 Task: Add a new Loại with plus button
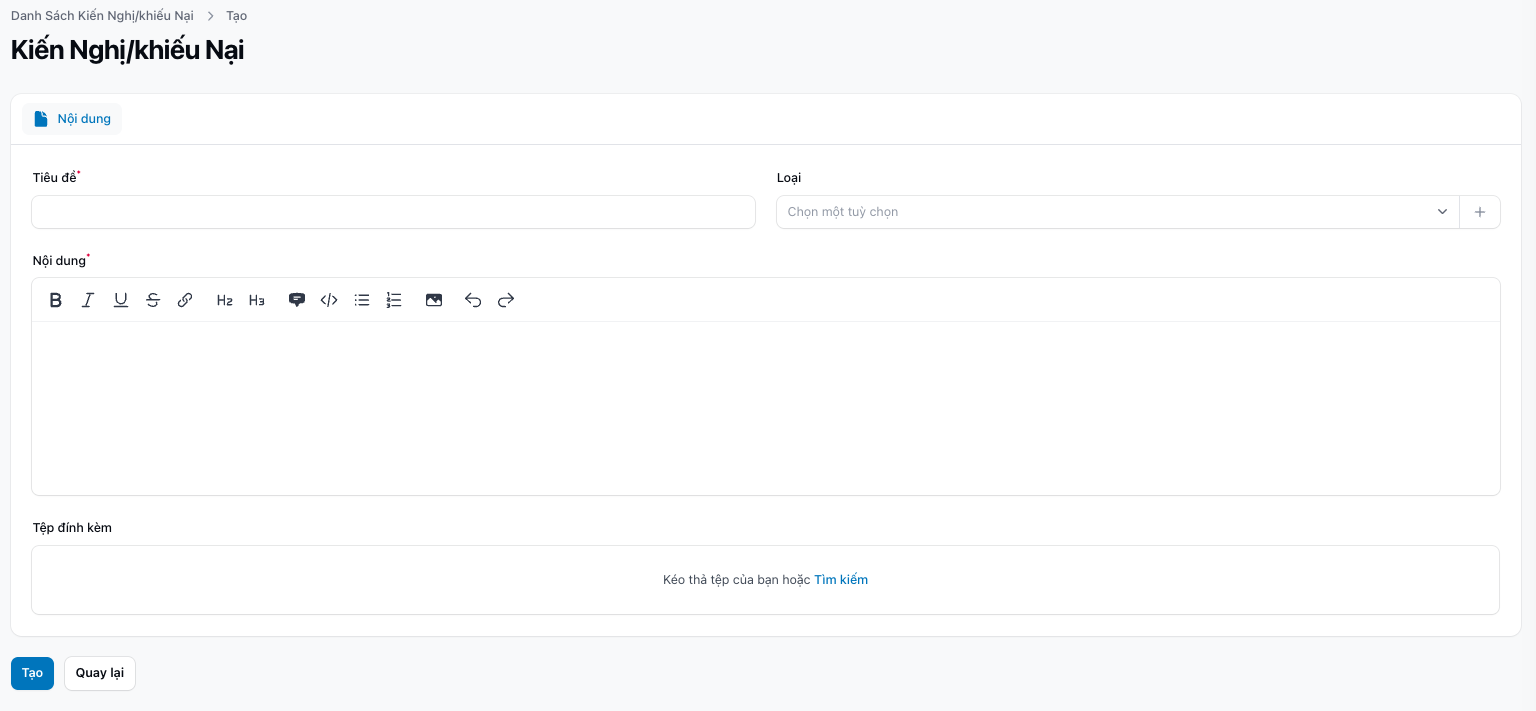[1480, 212]
